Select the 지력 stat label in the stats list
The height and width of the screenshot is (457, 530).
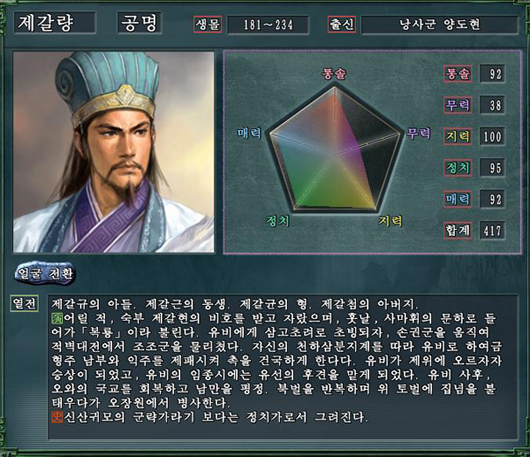[x=458, y=136]
